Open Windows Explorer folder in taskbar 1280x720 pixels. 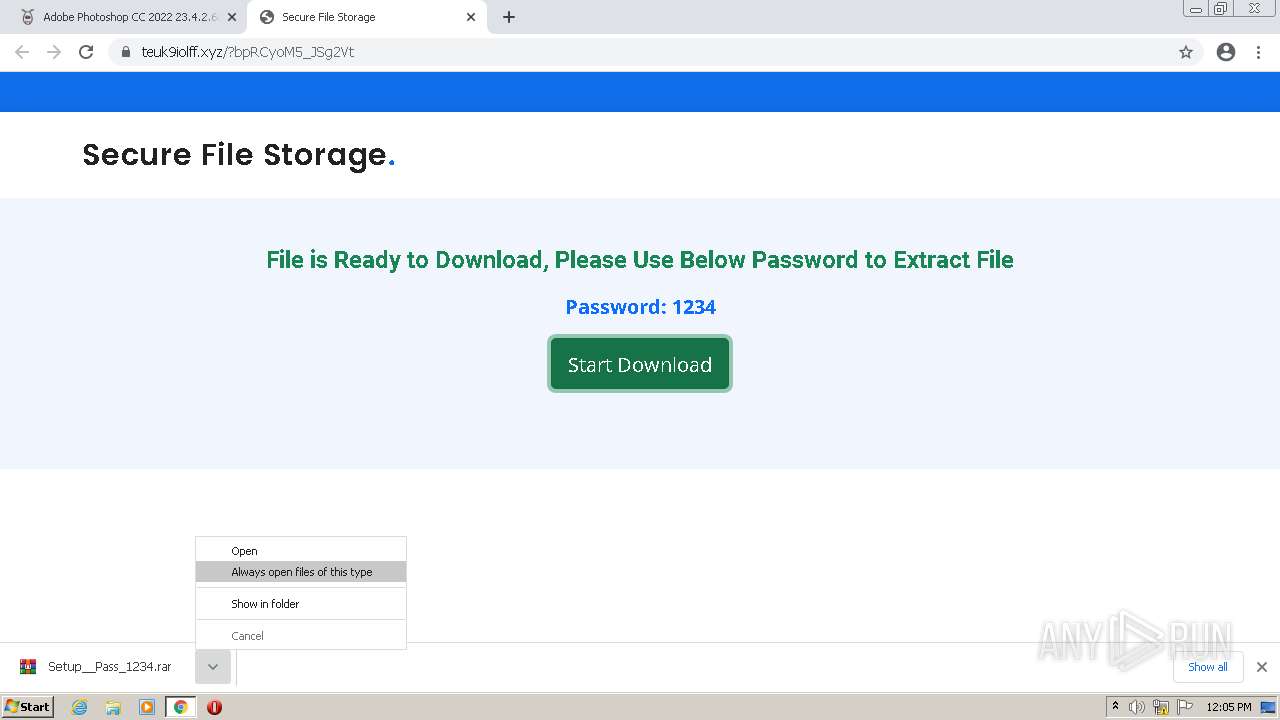point(113,707)
